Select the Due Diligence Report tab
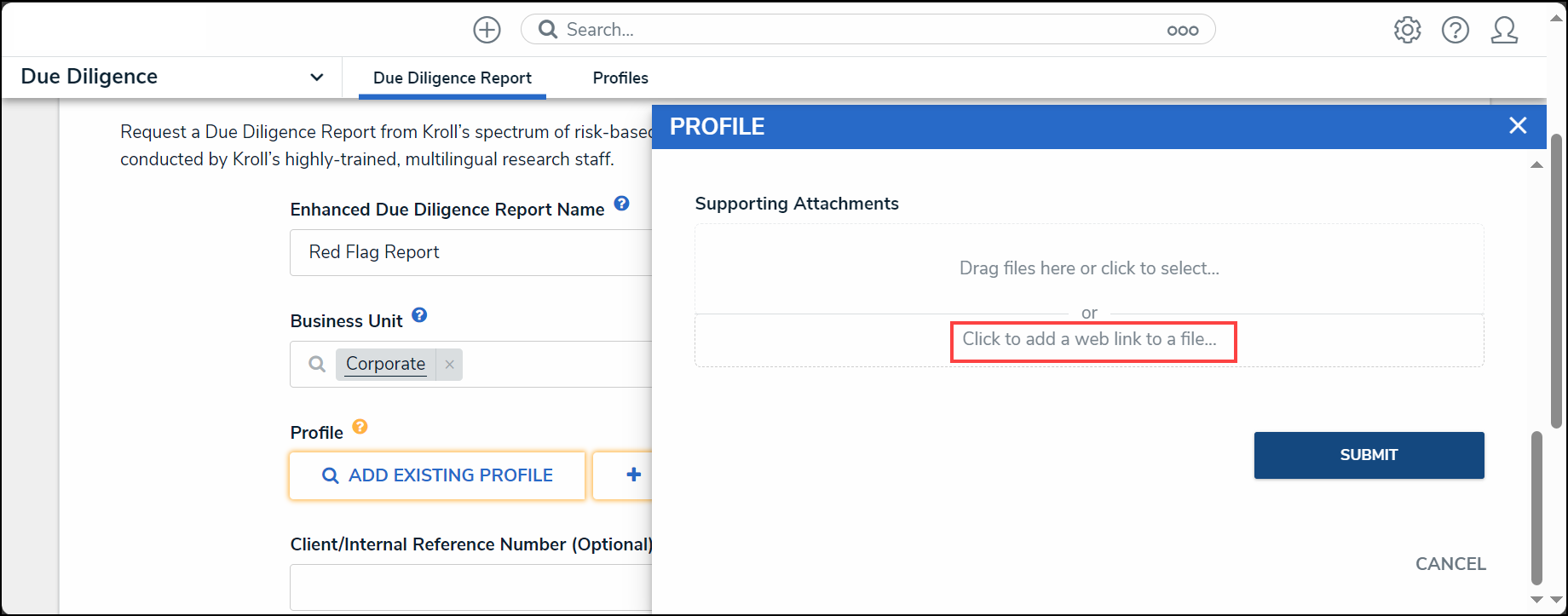The image size is (1568, 616). 453,78
